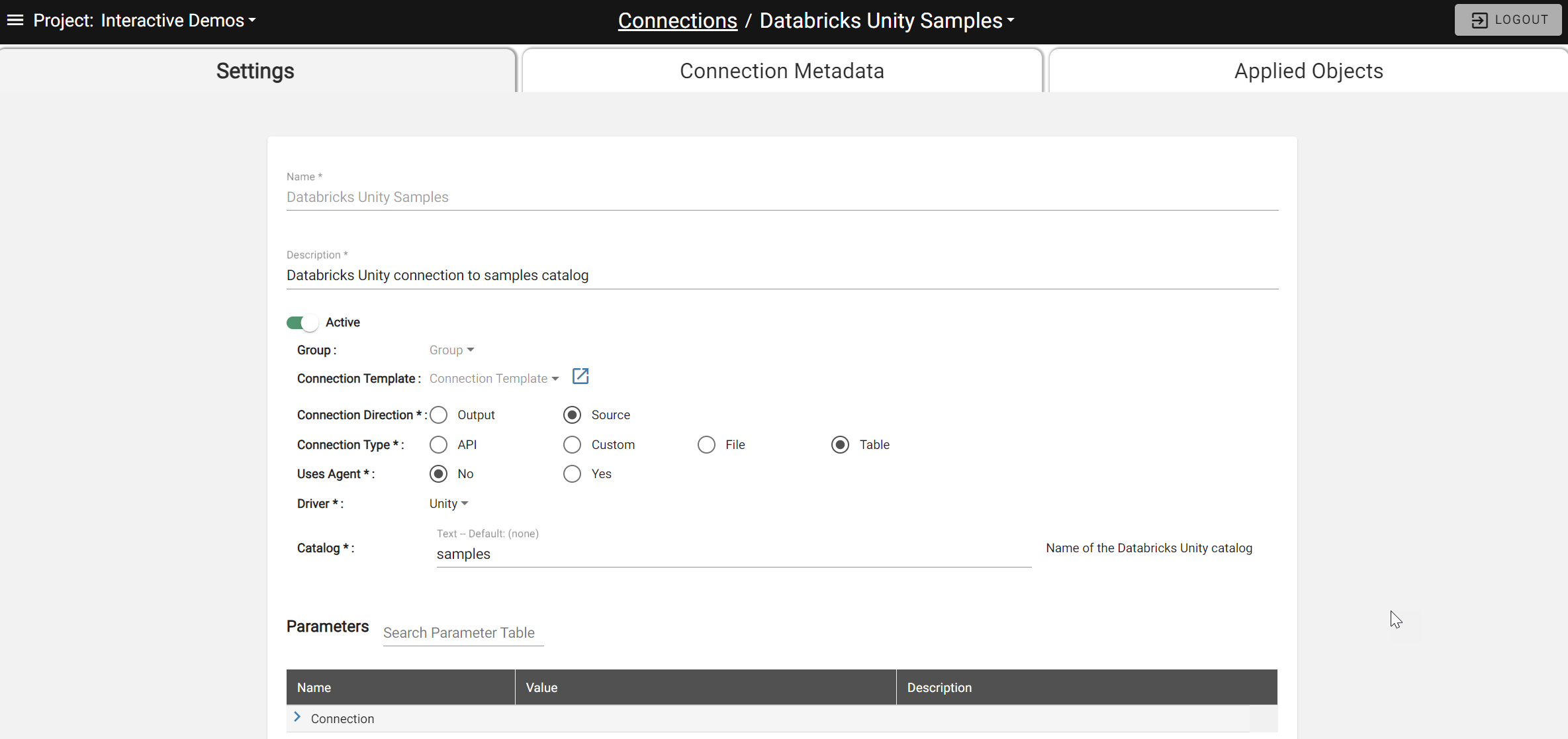This screenshot has height=739, width=1568.
Task: Switch to the Connection Metadata tab
Action: point(782,71)
